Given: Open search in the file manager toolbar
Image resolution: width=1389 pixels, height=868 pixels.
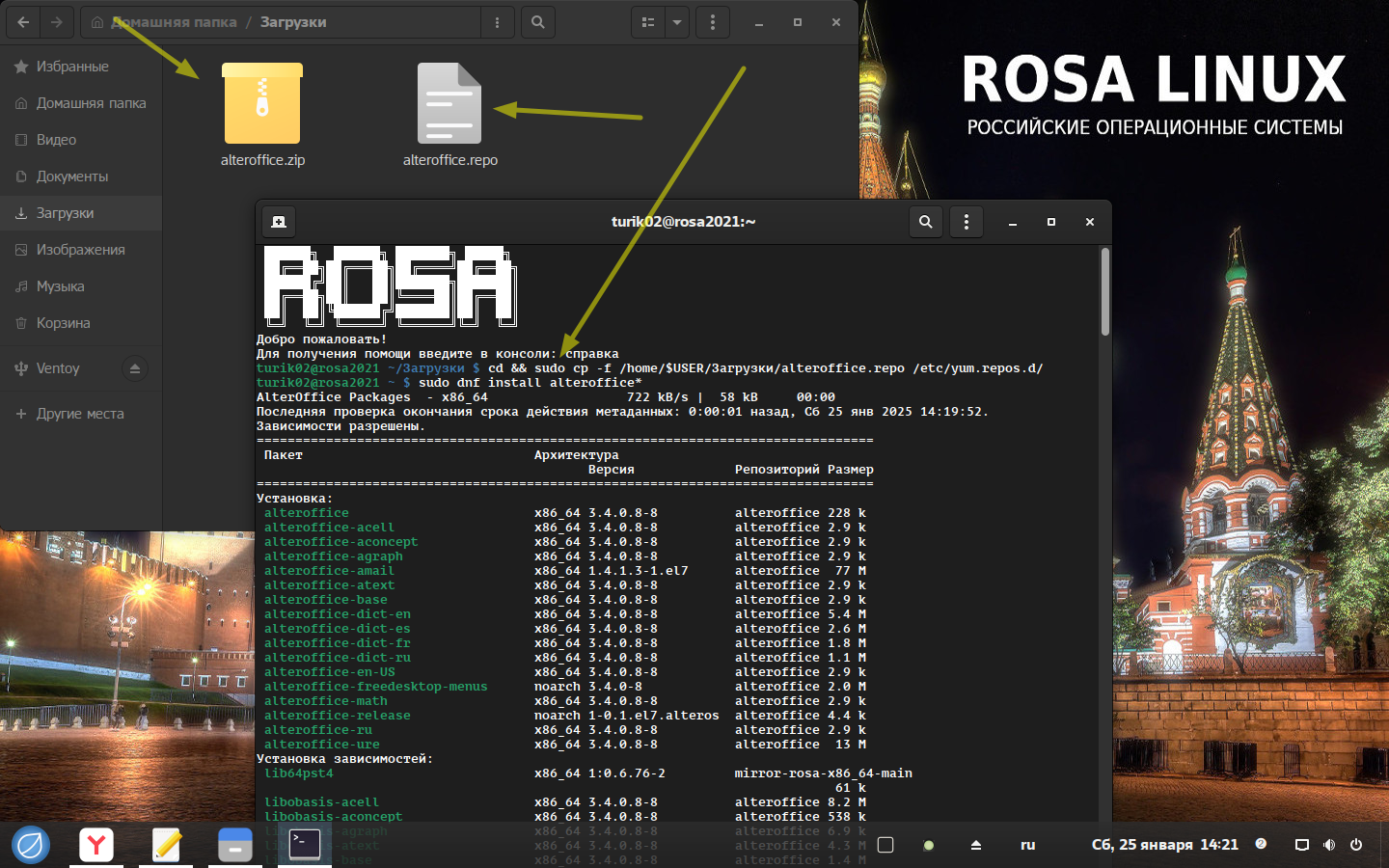Looking at the screenshot, I should coord(538,22).
